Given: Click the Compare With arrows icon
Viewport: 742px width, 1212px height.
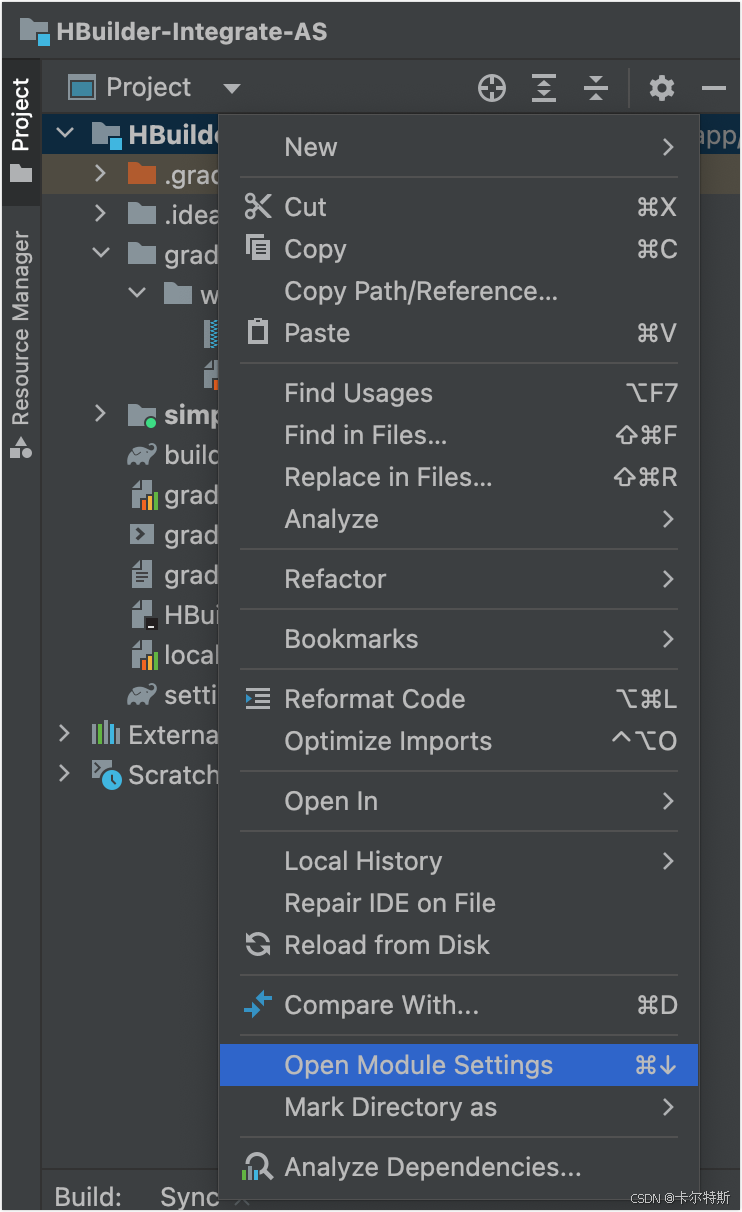Looking at the screenshot, I should [x=258, y=1004].
